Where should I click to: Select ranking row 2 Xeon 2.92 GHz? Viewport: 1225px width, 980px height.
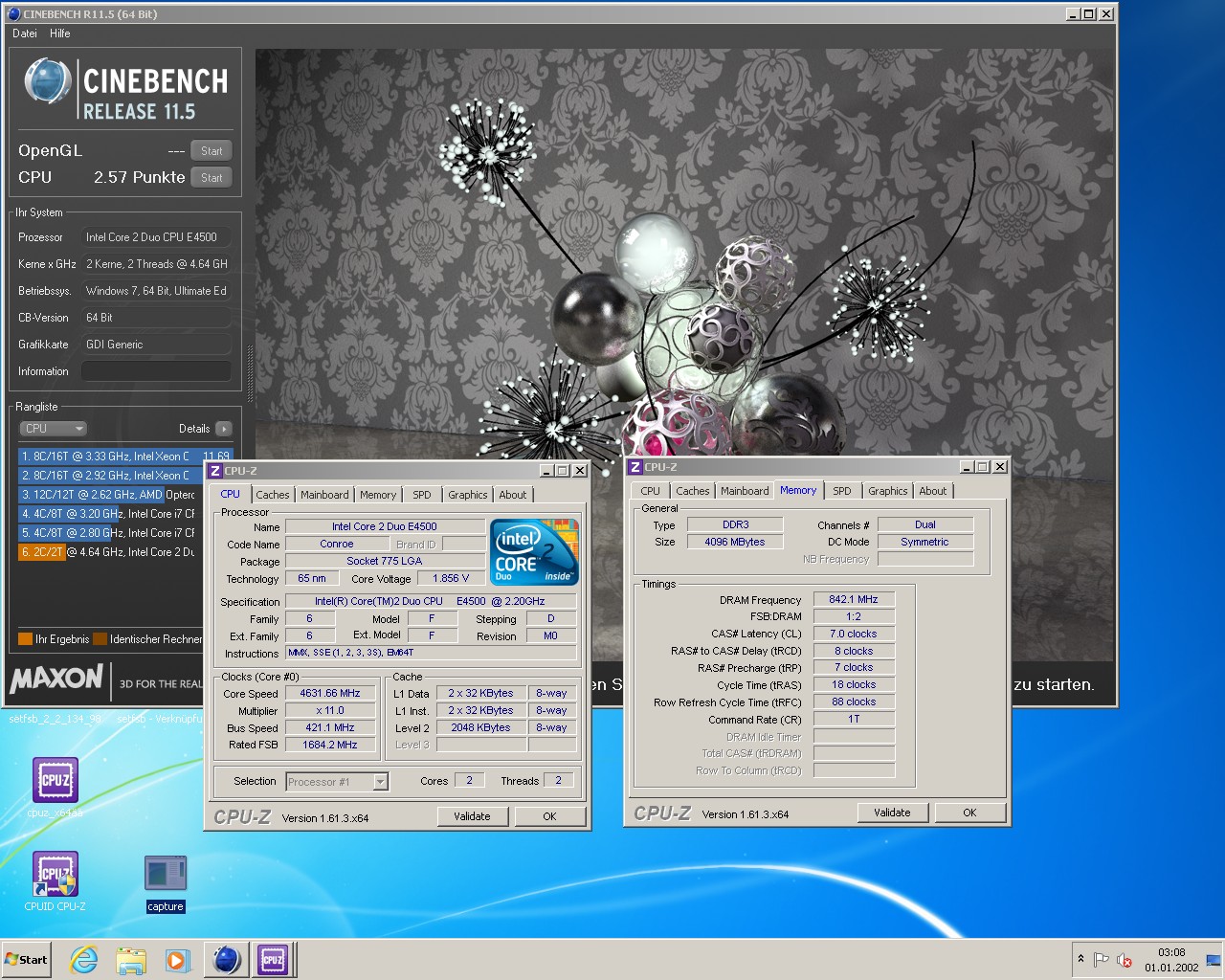[x=111, y=476]
